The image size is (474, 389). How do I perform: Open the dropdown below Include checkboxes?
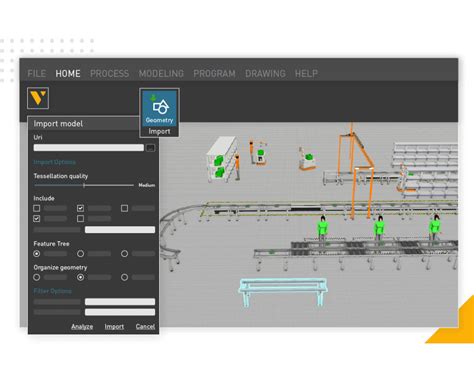click(x=120, y=230)
